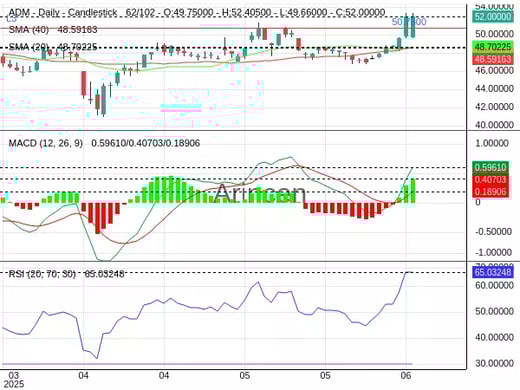Click the -0.50000 MACD axis label
This screenshot has height=390, width=520.
point(493,231)
